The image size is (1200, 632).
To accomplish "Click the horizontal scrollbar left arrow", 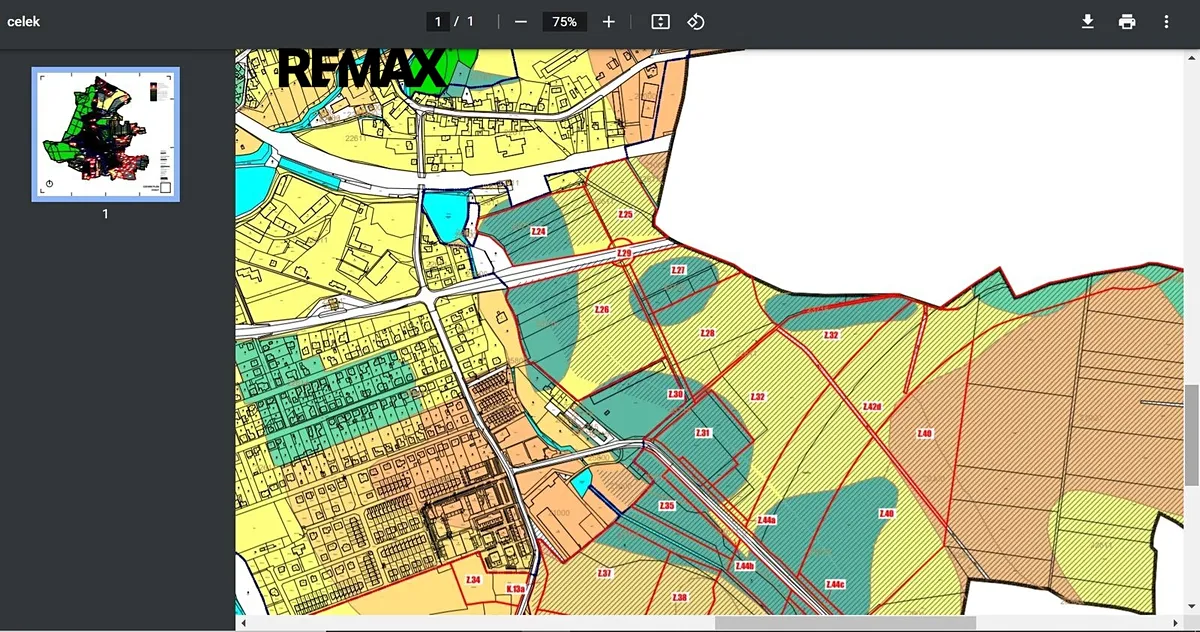I will pos(241,623).
